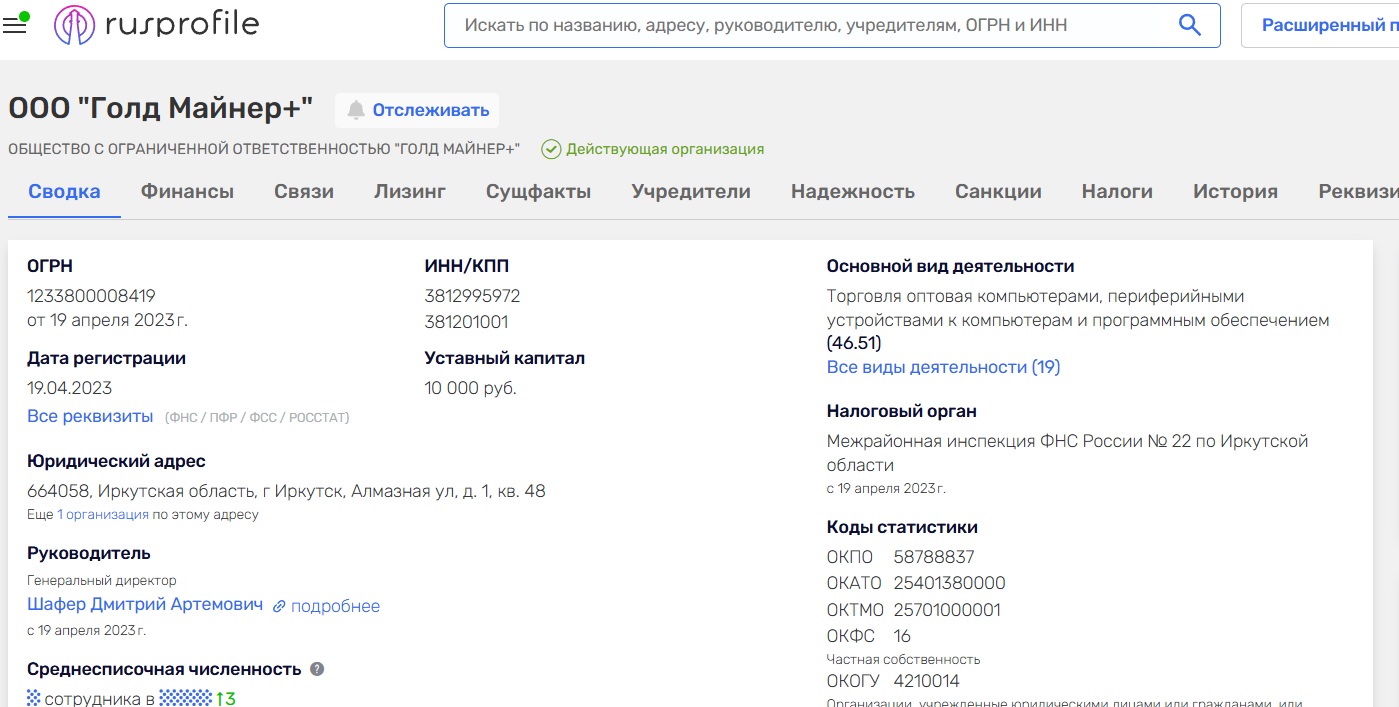
Task: Click the green checkmark status icon
Action: pyautogui.click(x=551, y=149)
